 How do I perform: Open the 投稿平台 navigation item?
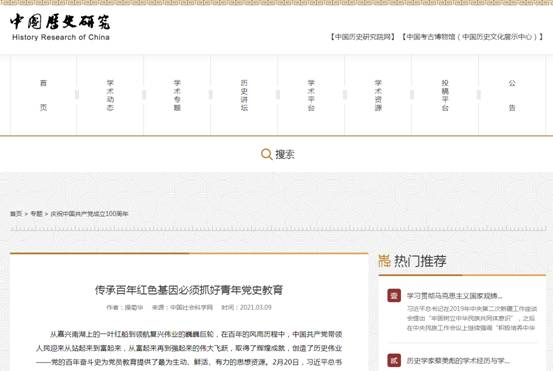tap(445, 95)
